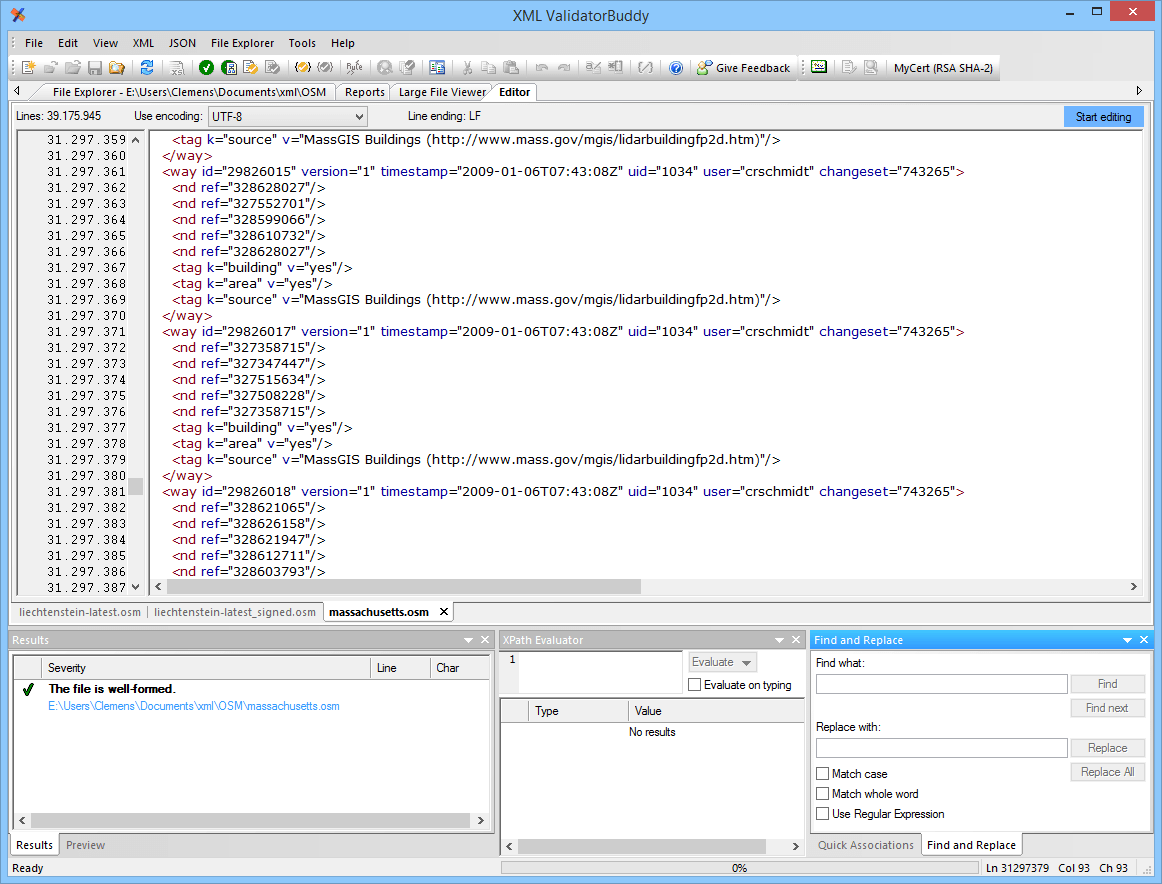
Task: Enable Evaluate on typing in XPath Evaluator
Action: (695, 683)
